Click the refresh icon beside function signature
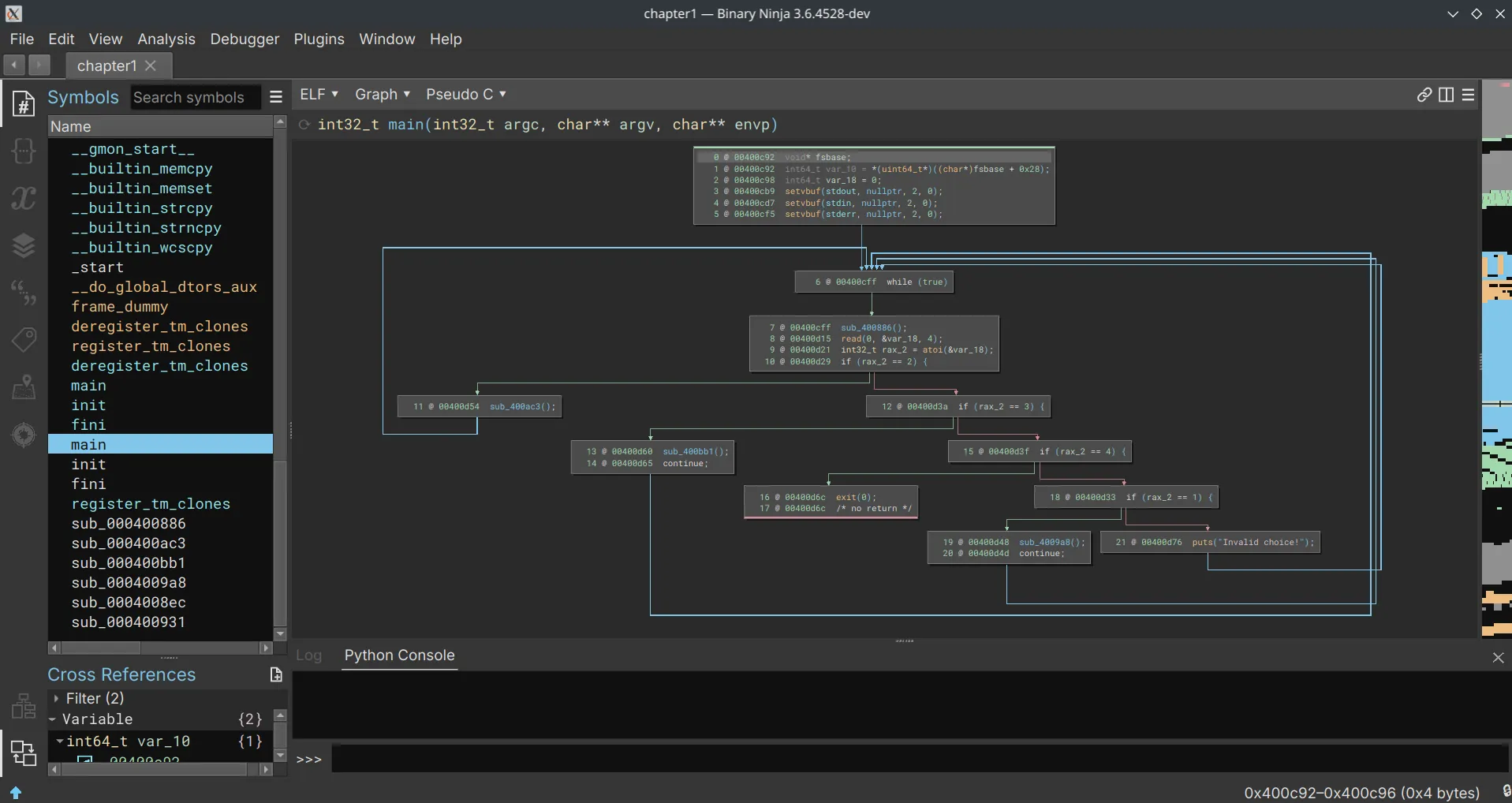The height and width of the screenshot is (803, 1512). 304,125
